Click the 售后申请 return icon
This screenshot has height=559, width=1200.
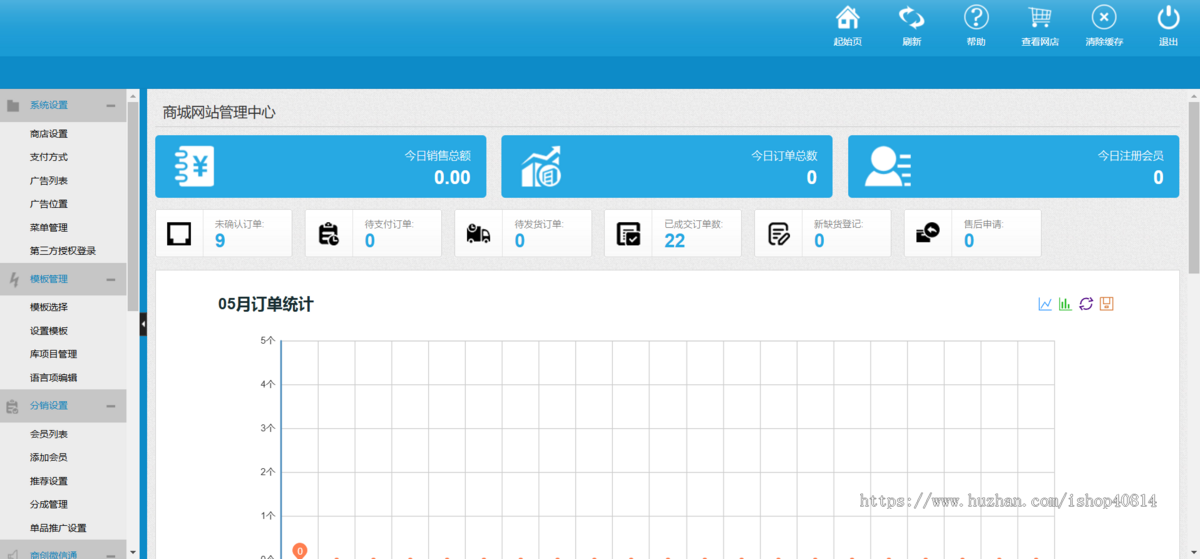tap(928, 234)
